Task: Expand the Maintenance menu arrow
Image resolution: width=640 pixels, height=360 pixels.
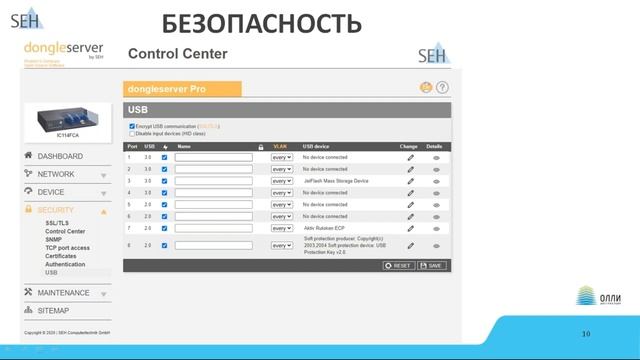Action: click(104, 294)
